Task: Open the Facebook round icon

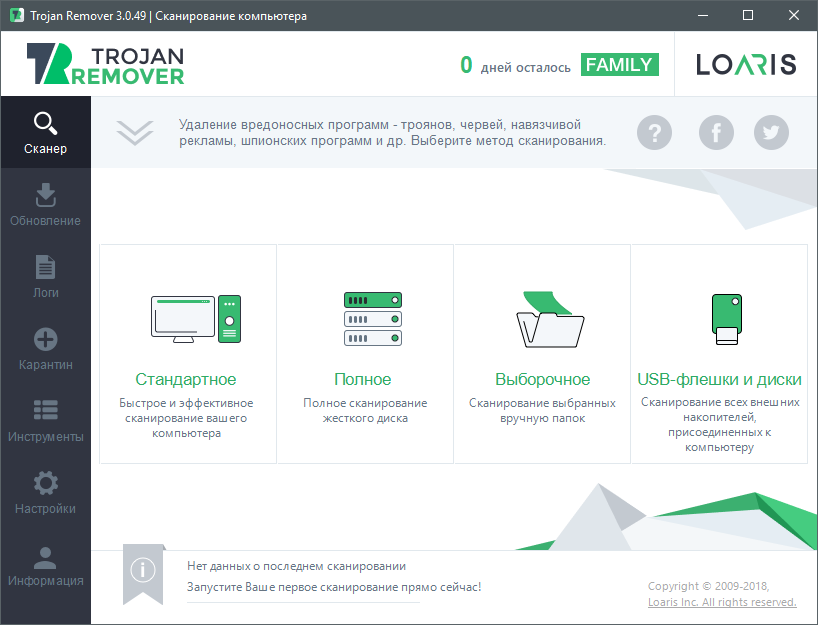Action: pos(716,133)
